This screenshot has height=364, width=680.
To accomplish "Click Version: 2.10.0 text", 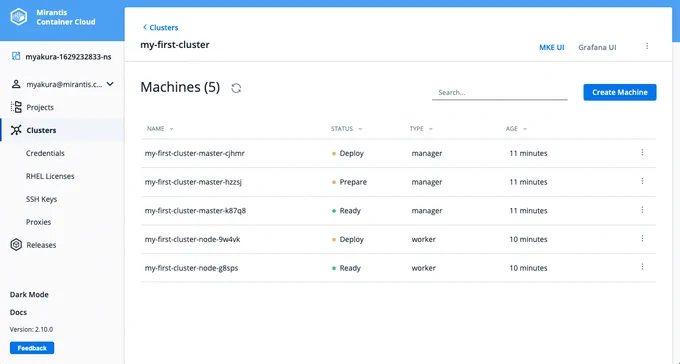I will pos(31,329).
